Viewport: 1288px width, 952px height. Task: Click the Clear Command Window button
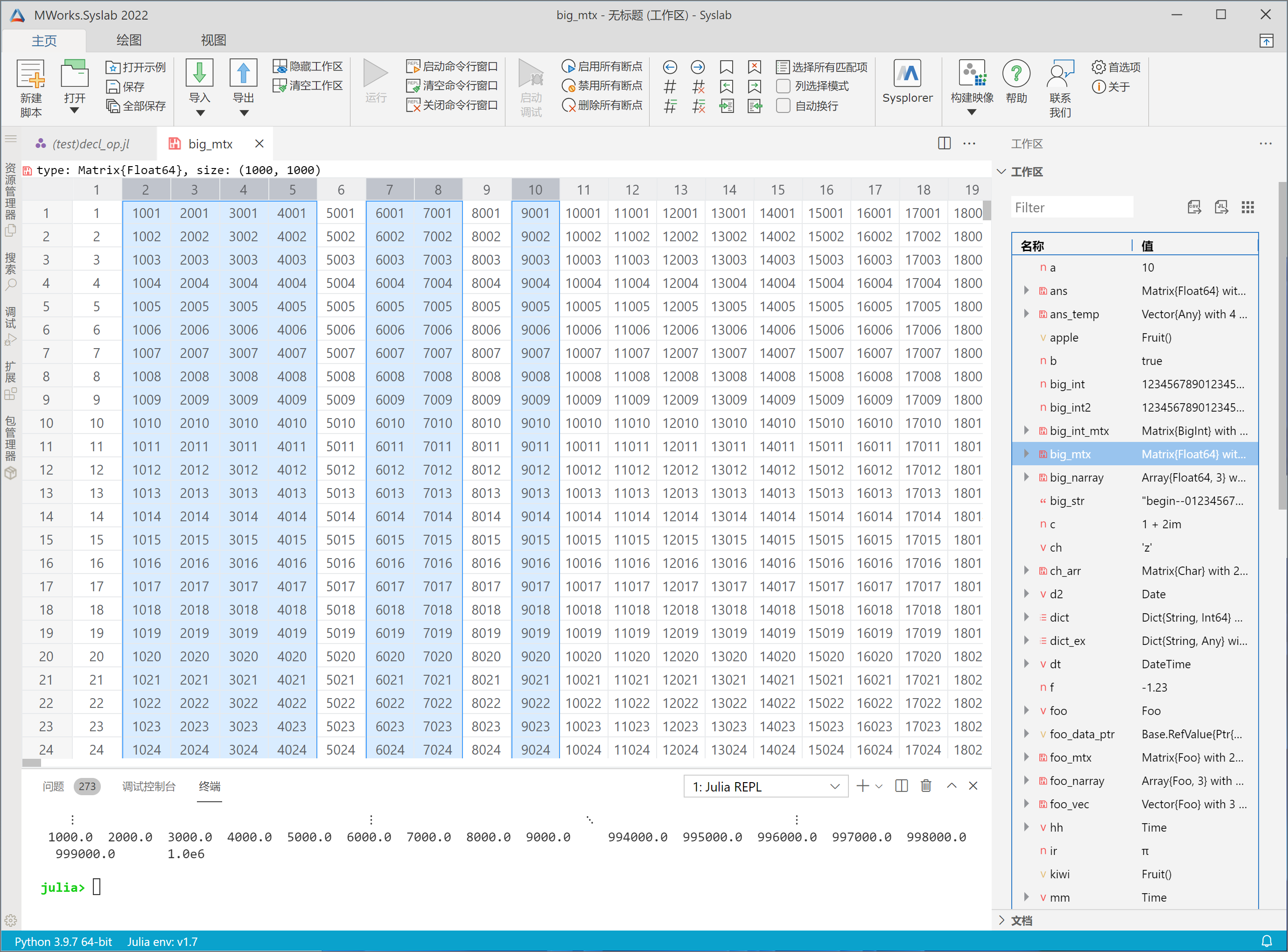452,86
